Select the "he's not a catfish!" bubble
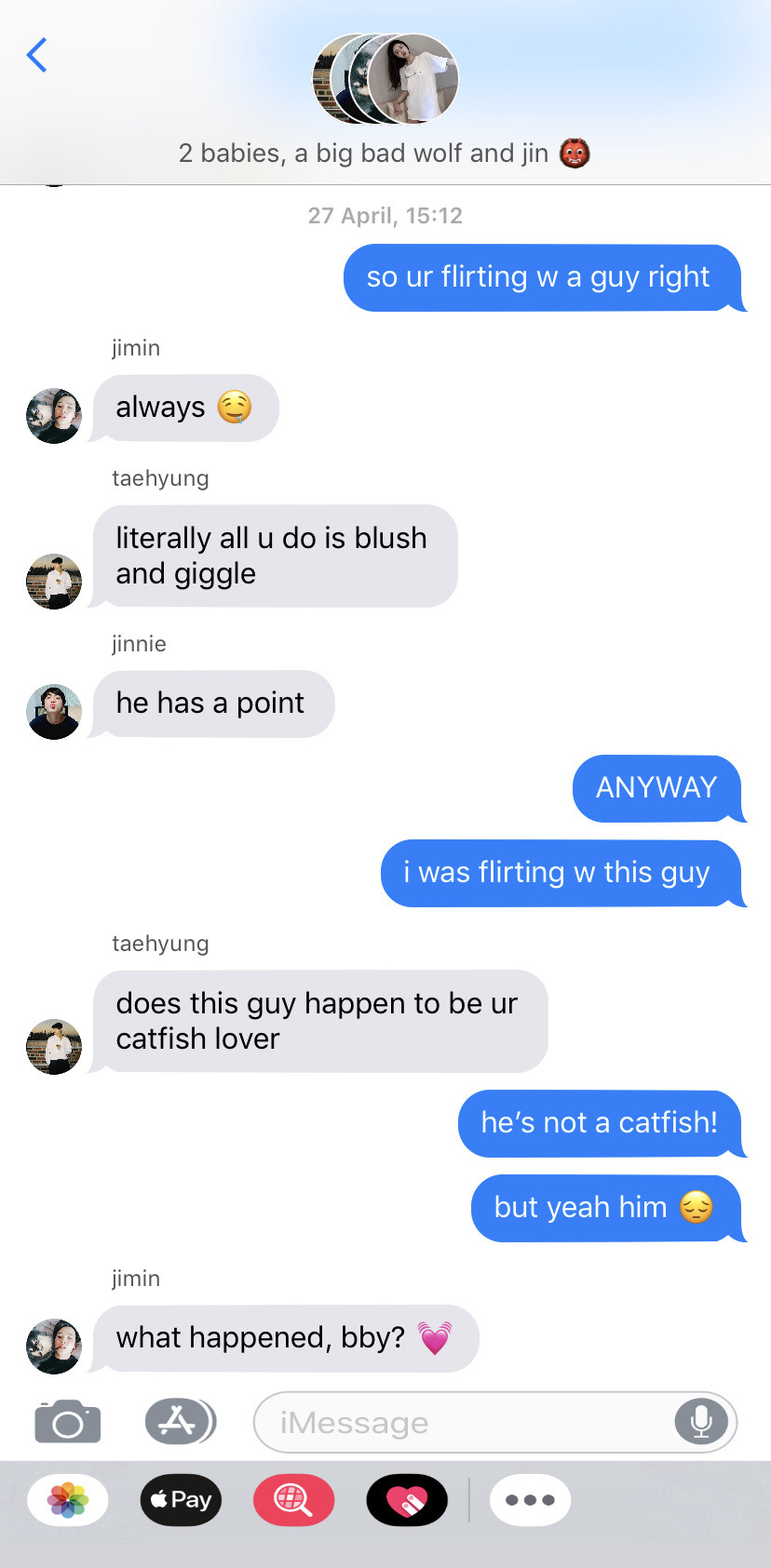771x1568 pixels. [x=601, y=1123]
